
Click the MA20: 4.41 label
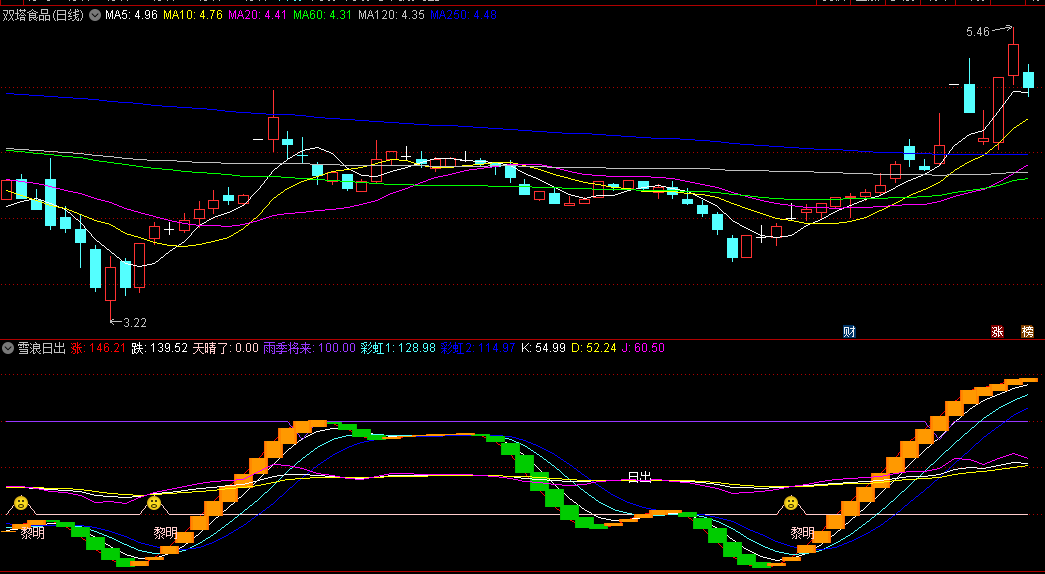(257, 15)
